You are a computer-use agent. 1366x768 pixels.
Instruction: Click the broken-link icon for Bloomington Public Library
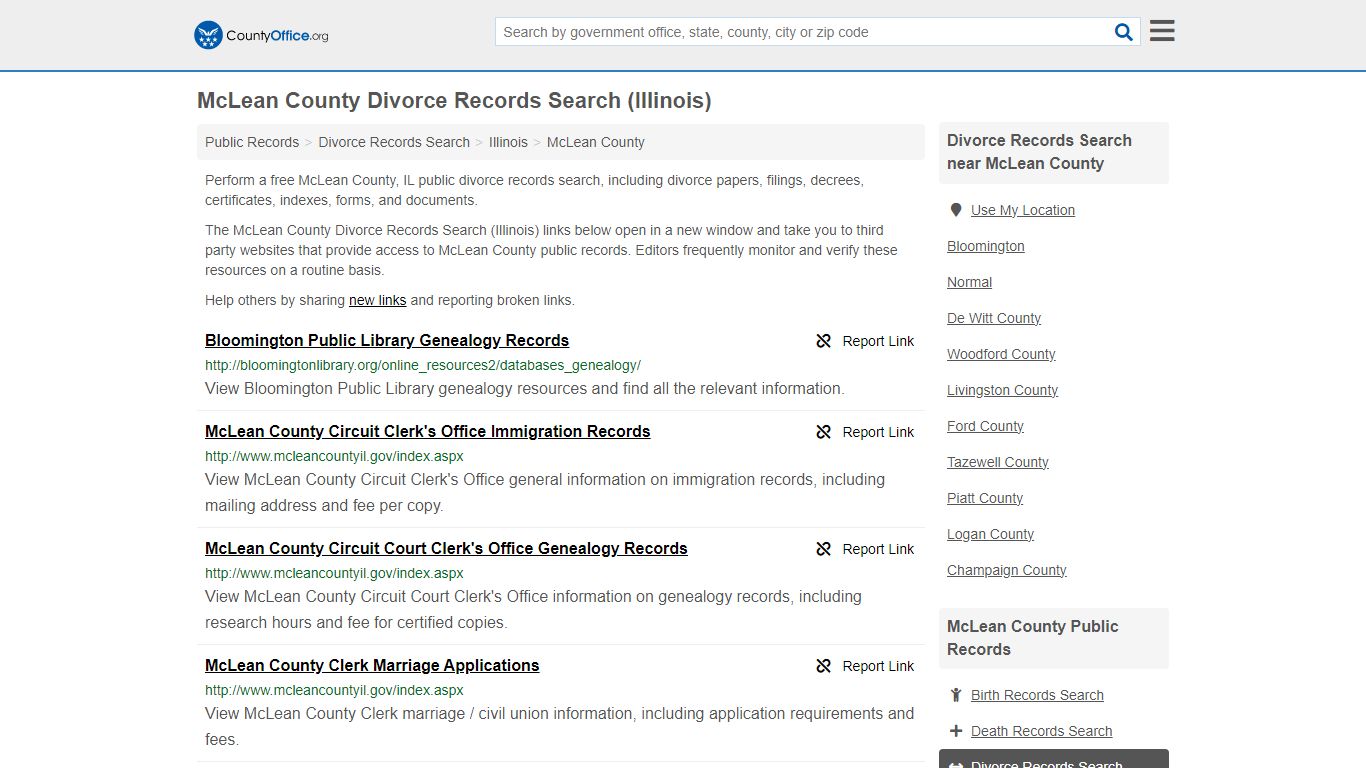[x=823, y=341]
